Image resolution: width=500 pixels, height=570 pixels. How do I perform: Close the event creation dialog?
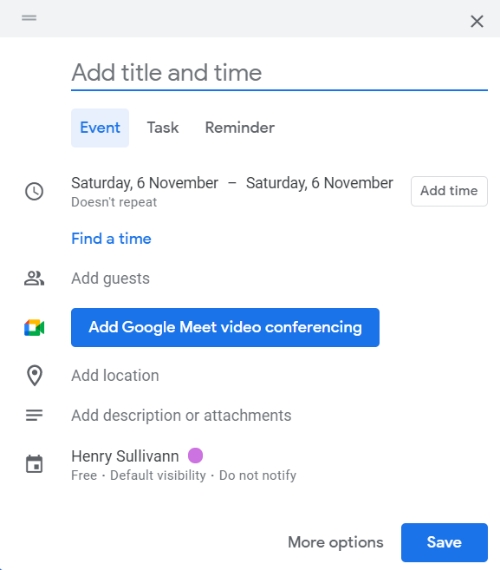[477, 21]
